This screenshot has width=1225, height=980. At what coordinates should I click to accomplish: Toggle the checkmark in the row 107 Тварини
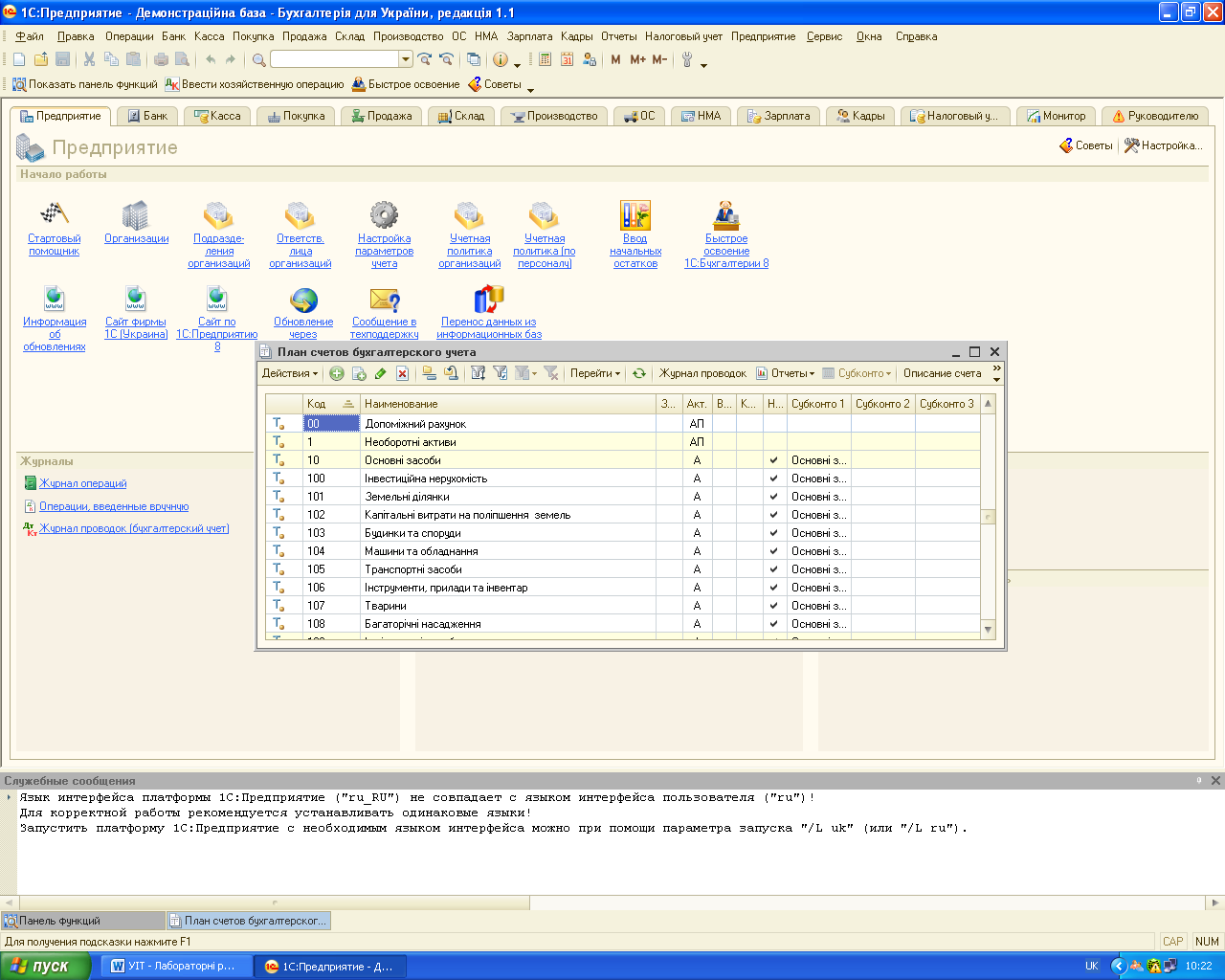[x=773, y=606]
